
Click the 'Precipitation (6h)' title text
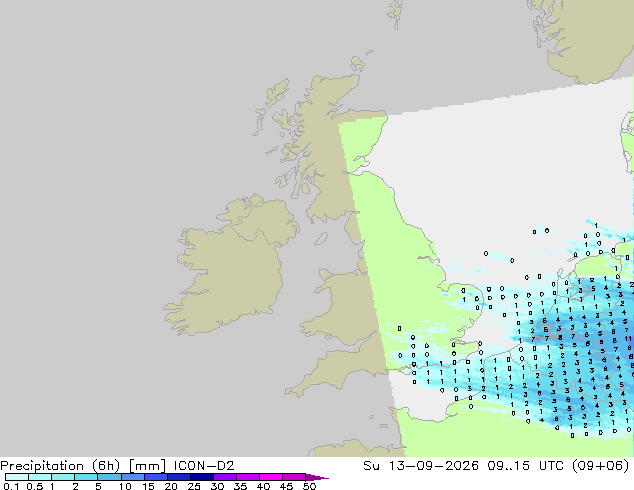point(60,466)
